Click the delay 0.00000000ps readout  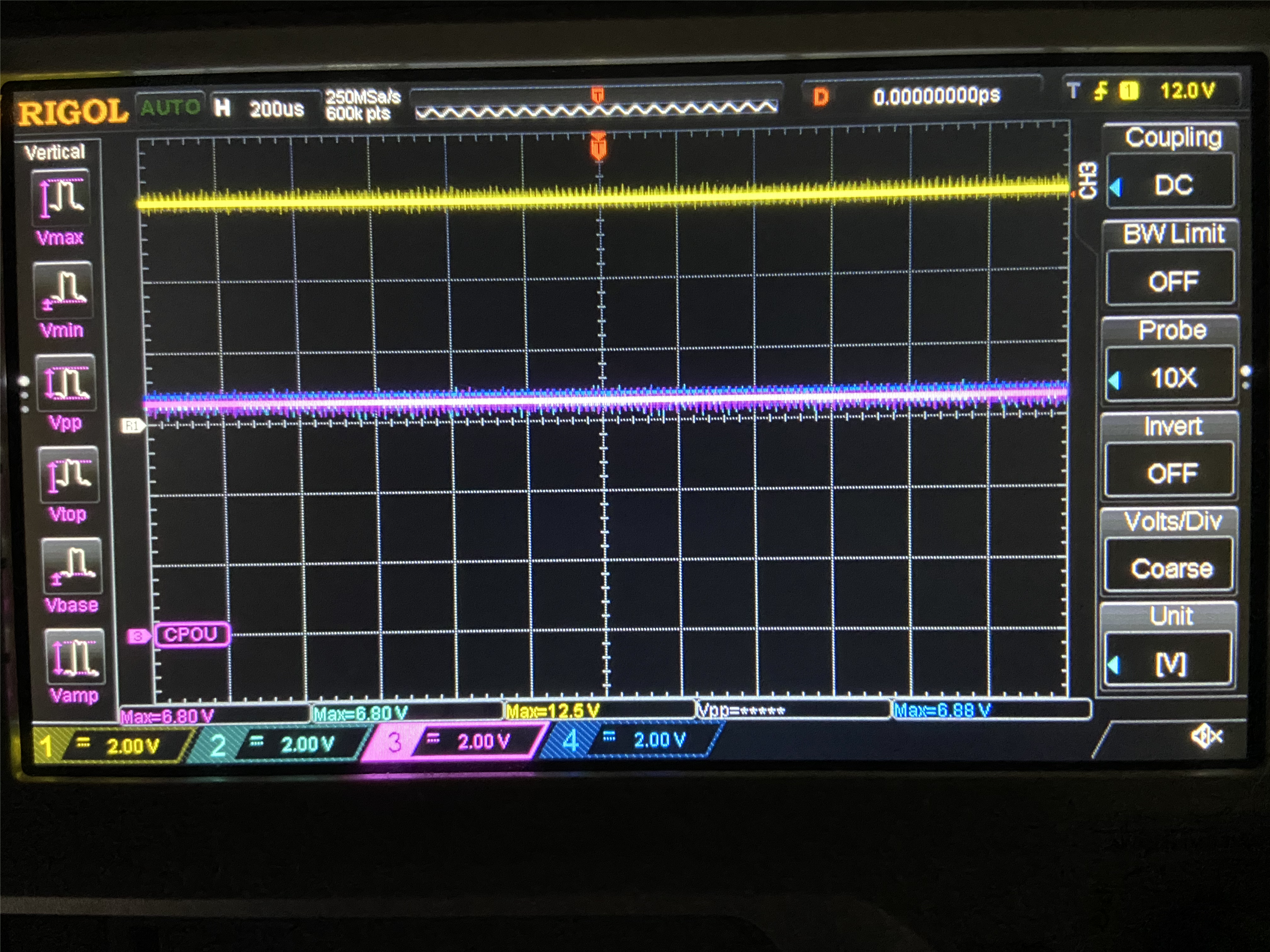click(936, 96)
